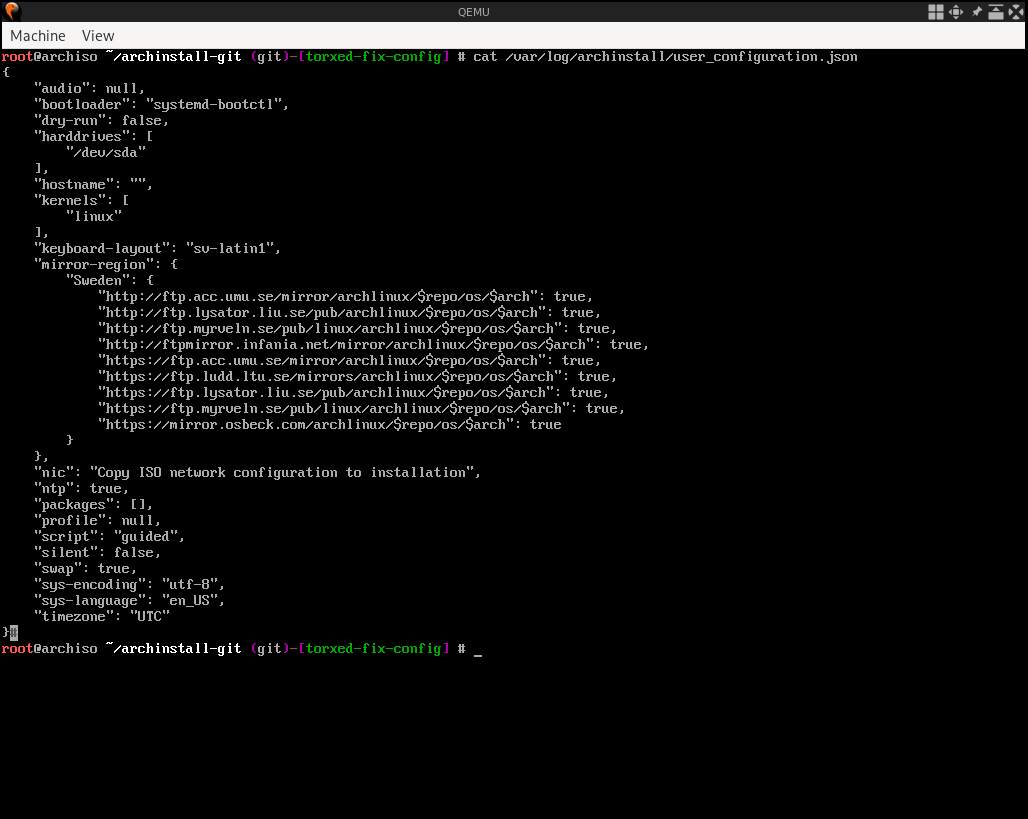This screenshot has width=1028, height=819.
Task: Click the "timezone": "UTC" line
Action: [101, 617]
